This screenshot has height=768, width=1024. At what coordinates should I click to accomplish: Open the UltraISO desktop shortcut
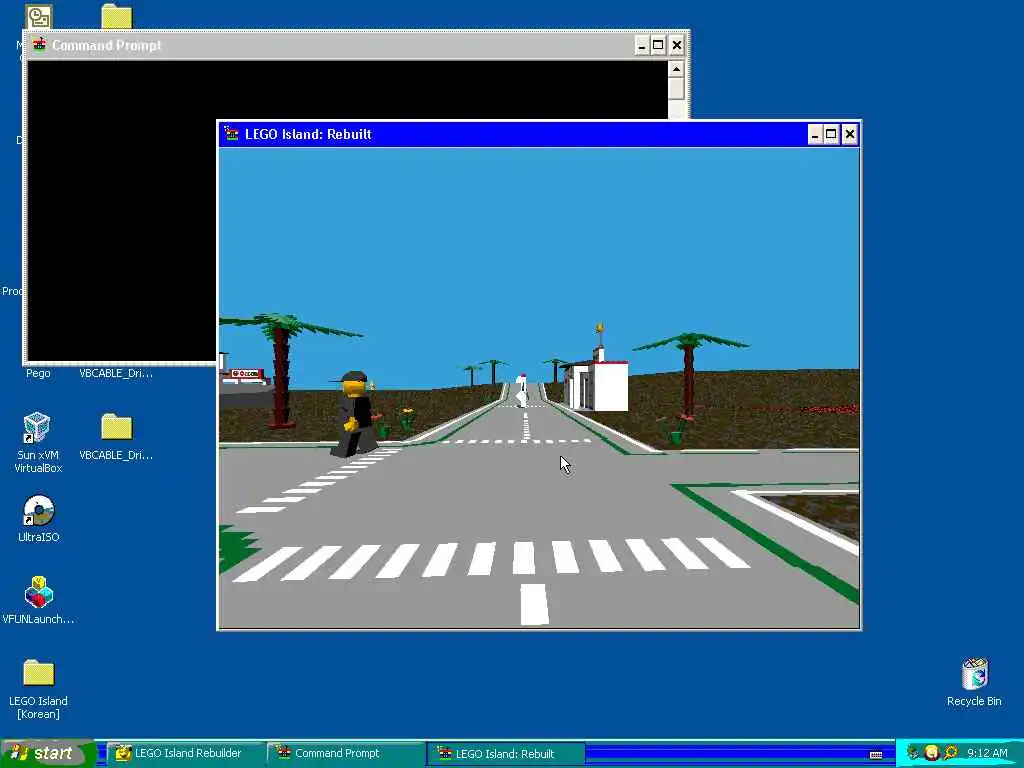click(x=38, y=519)
